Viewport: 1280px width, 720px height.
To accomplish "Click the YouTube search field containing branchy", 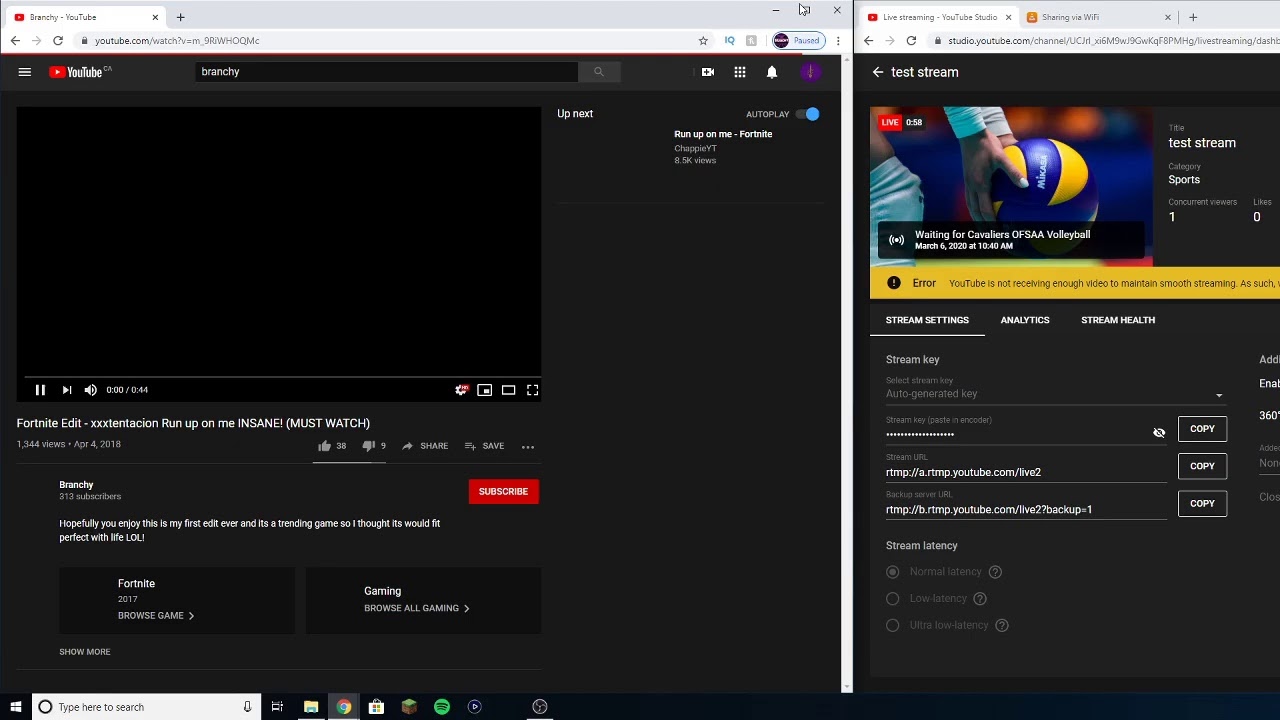I will pyautogui.click(x=387, y=72).
